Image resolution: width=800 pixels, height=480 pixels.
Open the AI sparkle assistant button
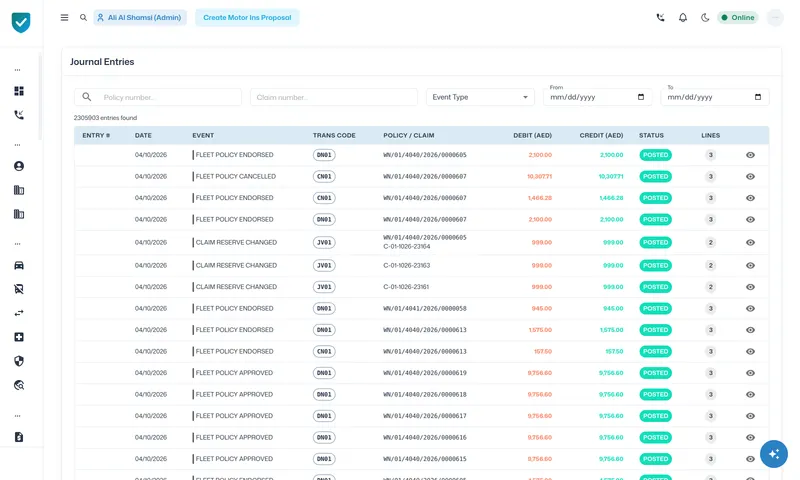[x=773, y=454]
